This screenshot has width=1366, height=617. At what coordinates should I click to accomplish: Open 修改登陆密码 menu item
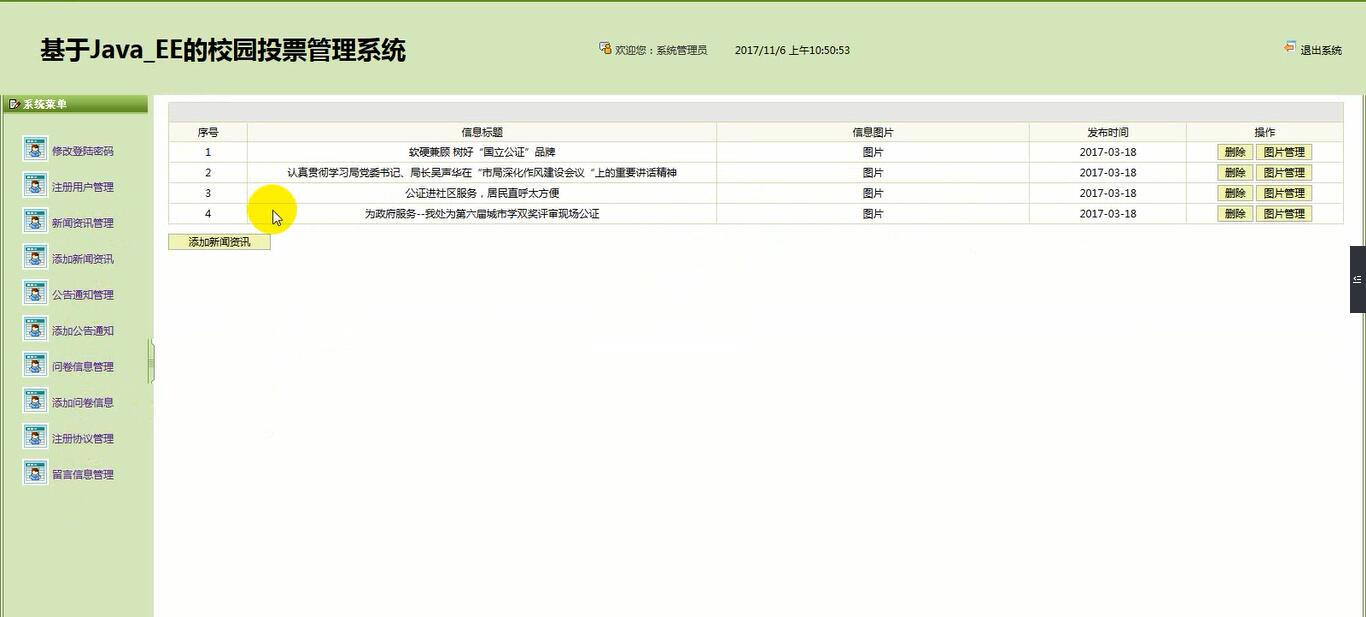coord(83,151)
